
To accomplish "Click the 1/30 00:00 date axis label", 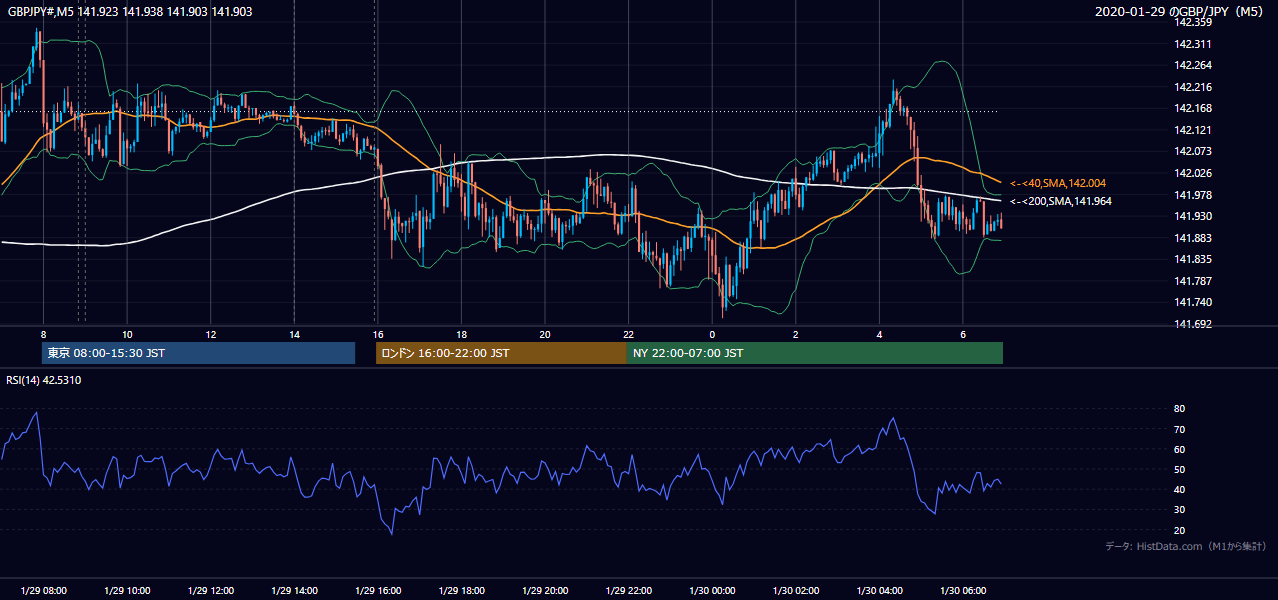I will (x=712, y=590).
